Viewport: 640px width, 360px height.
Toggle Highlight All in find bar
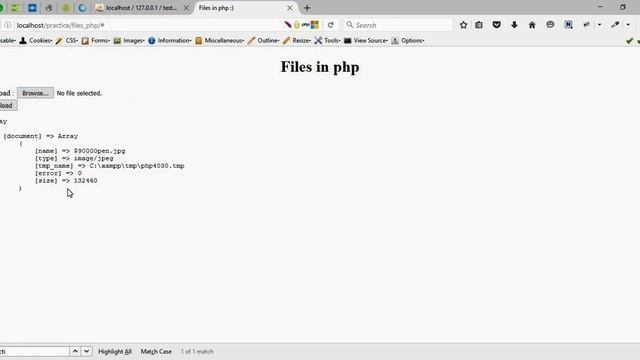[115, 351]
